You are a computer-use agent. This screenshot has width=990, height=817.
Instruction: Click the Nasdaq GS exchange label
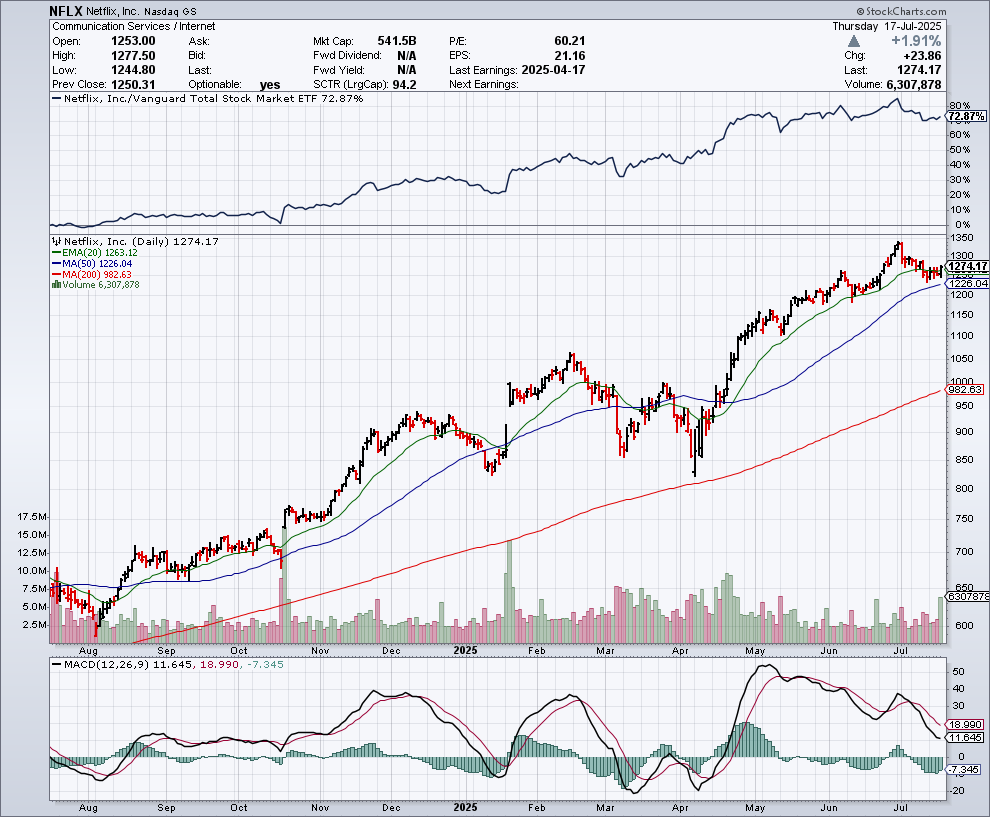point(170,12)
